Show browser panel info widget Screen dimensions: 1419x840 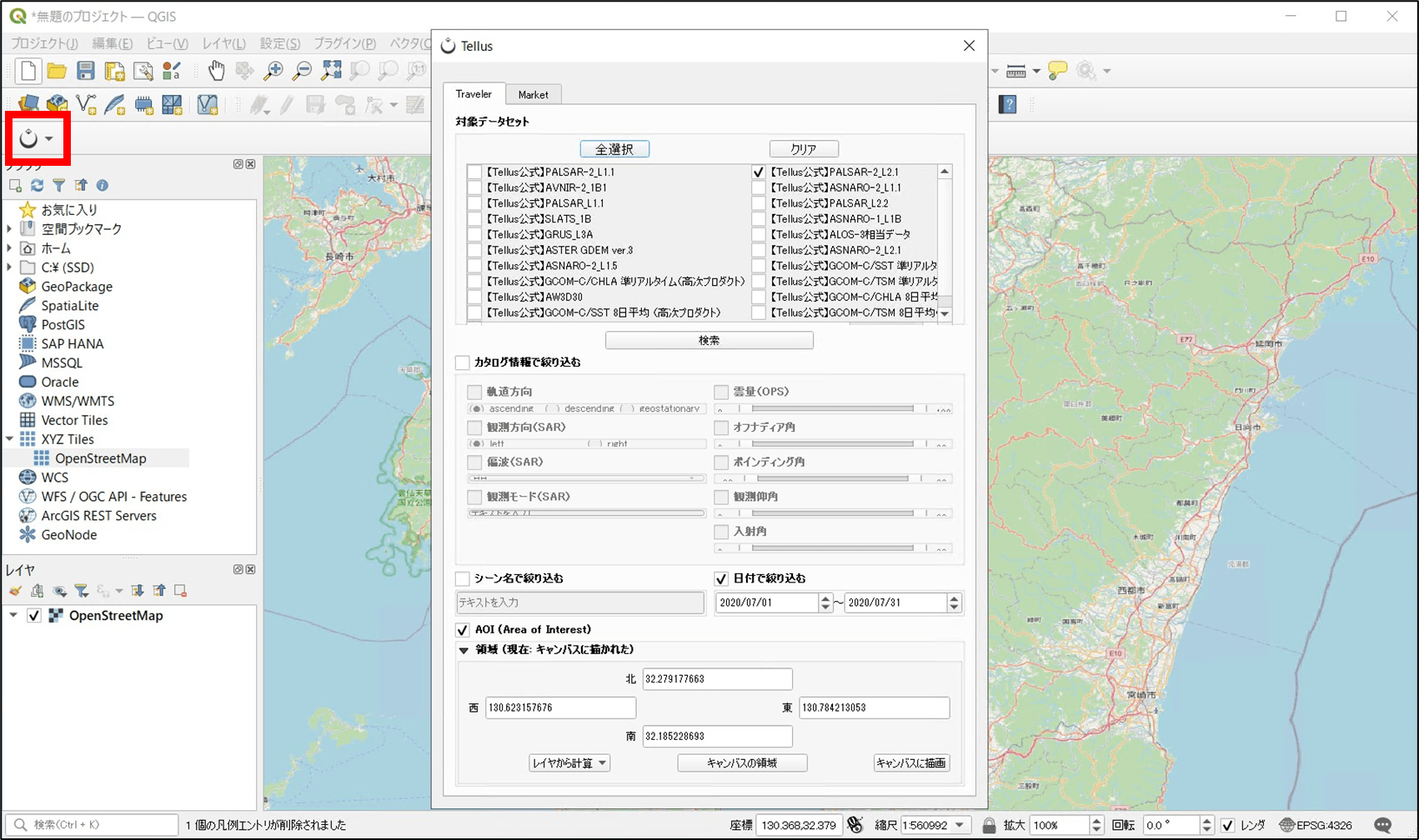102,186
